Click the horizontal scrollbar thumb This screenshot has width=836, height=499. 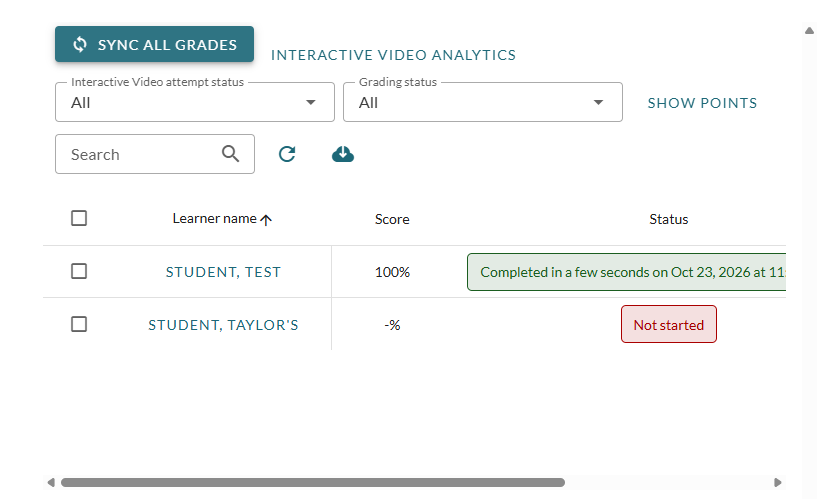tap(313, 482)
